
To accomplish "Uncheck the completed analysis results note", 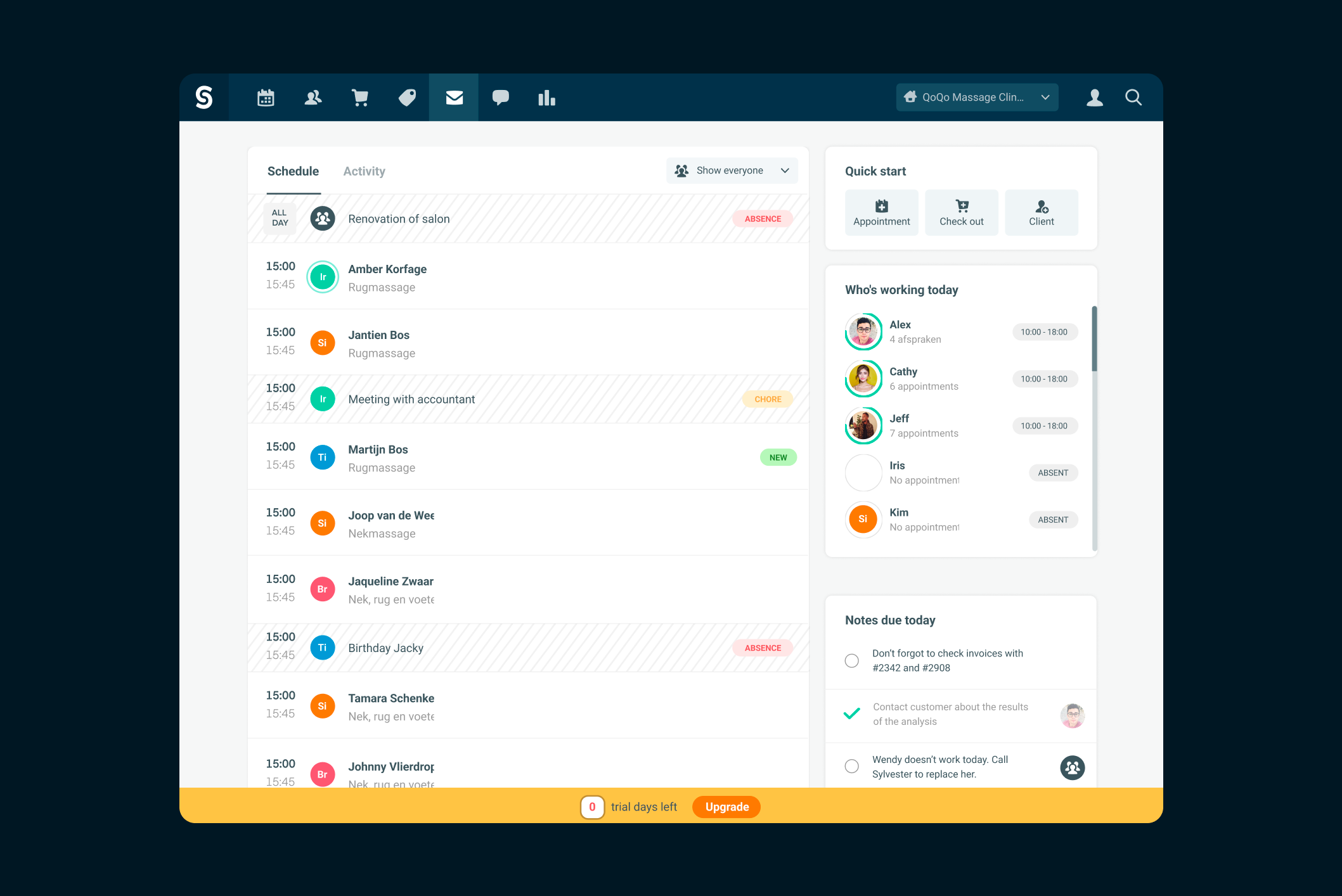I will point(852,714).
